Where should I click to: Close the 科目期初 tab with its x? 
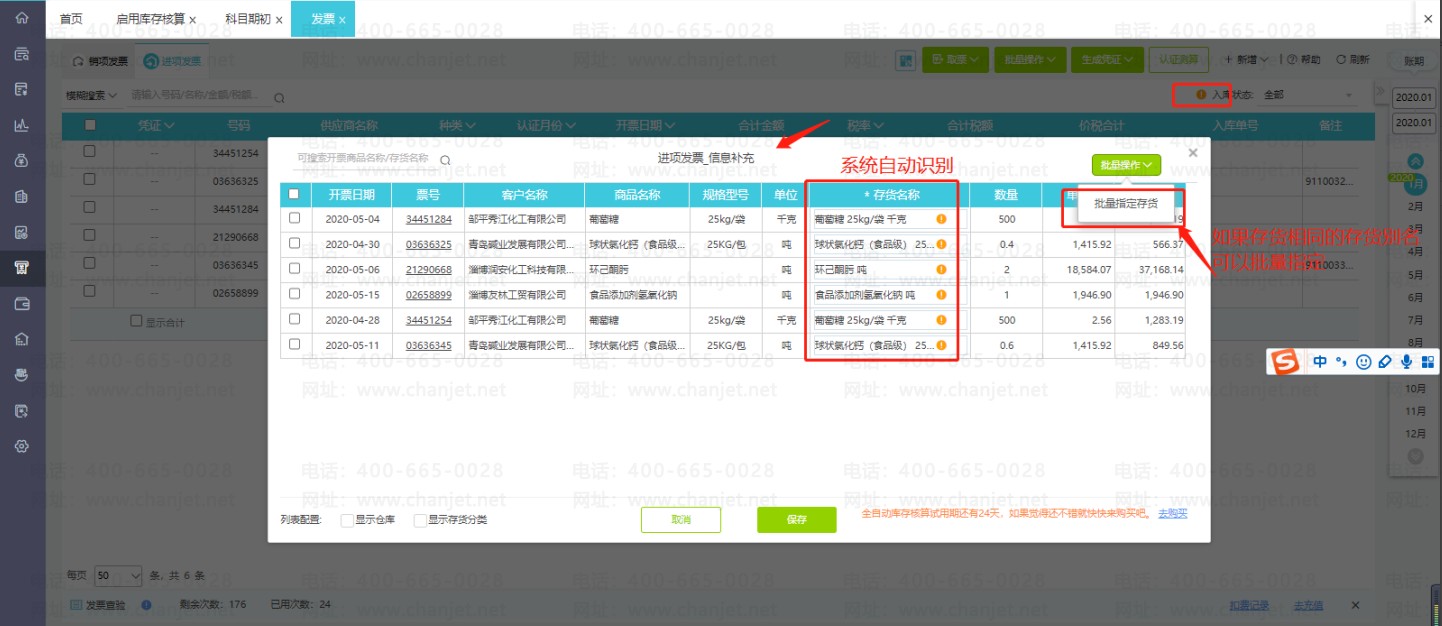(278, 20)
